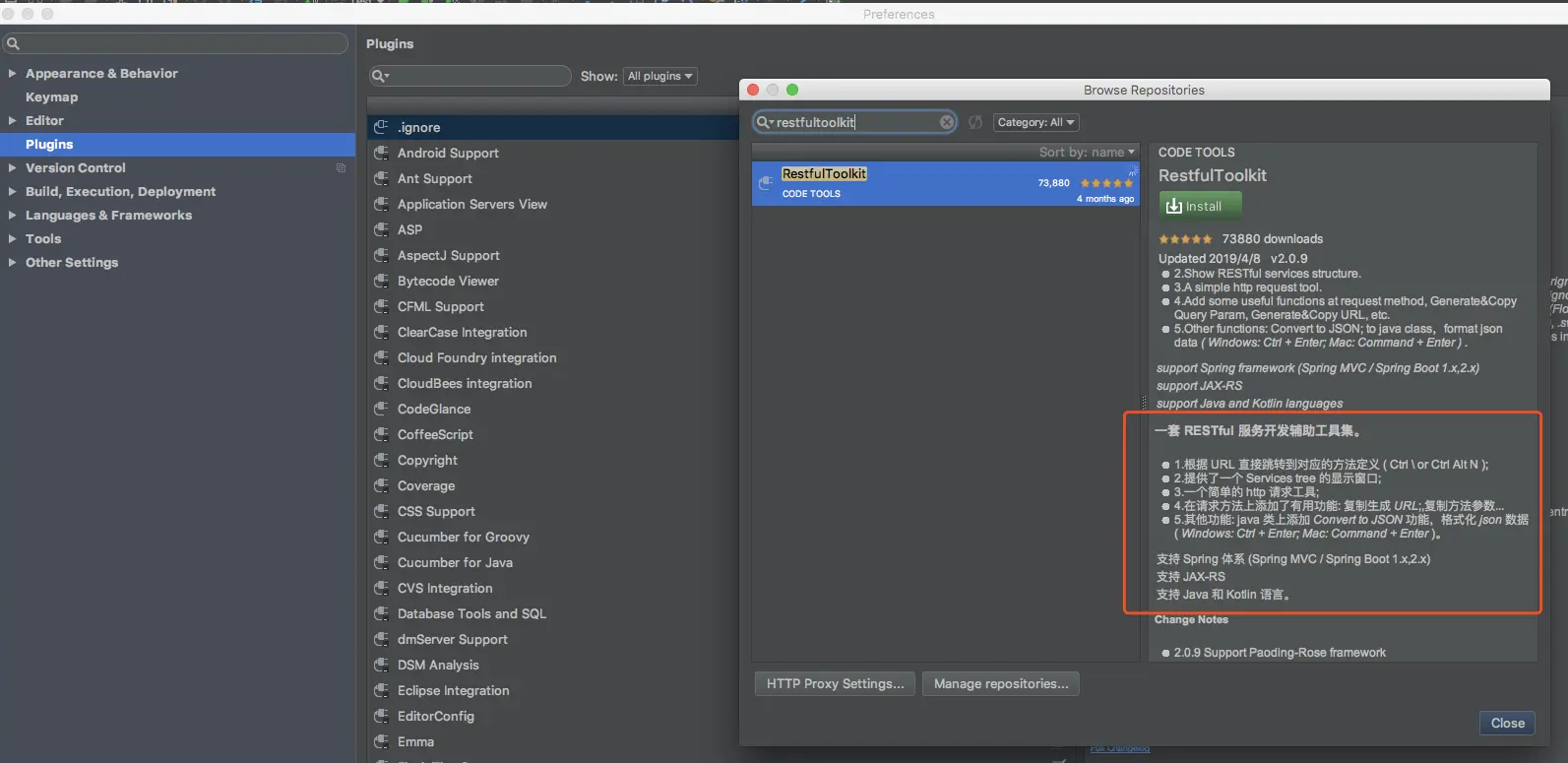Click the star rating in RestfulToolkit details
1568x763 pixels.
[1185, 239]
